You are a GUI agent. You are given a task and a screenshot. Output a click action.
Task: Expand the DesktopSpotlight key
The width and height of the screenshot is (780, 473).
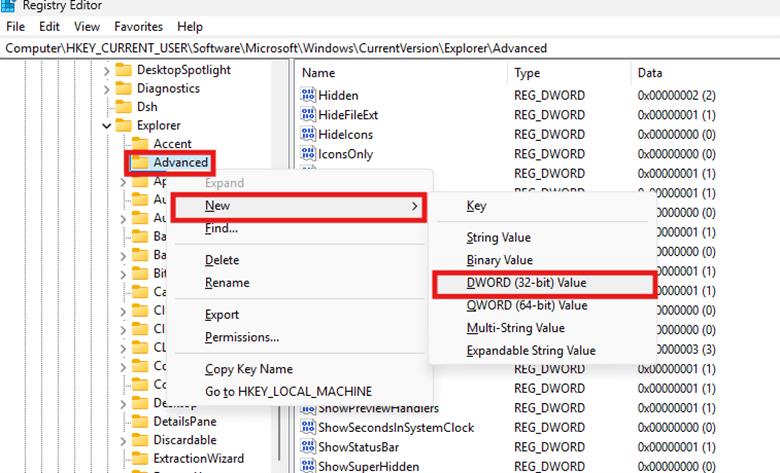[x=106, y=71]
